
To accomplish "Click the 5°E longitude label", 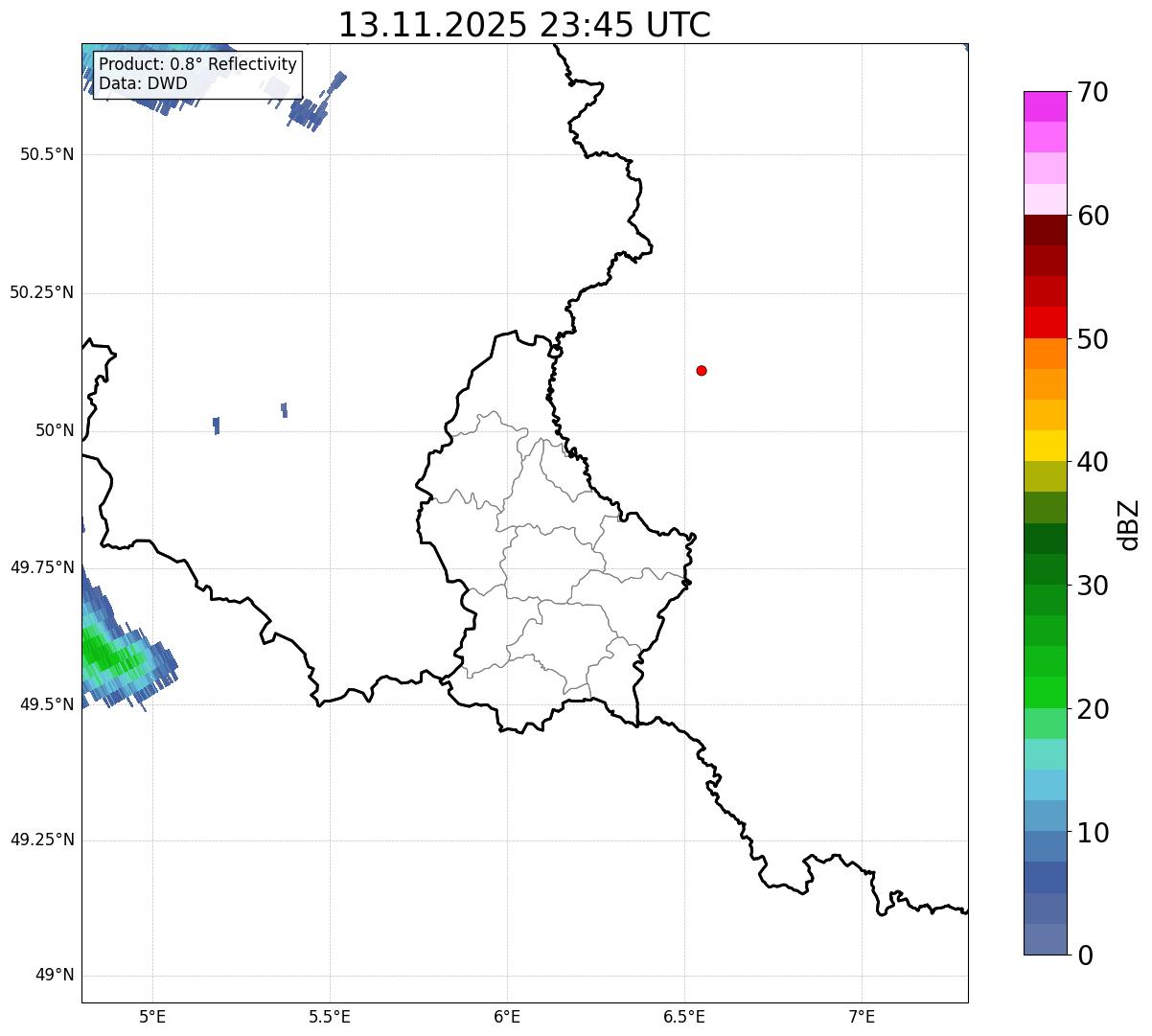I will (152, 1017).
